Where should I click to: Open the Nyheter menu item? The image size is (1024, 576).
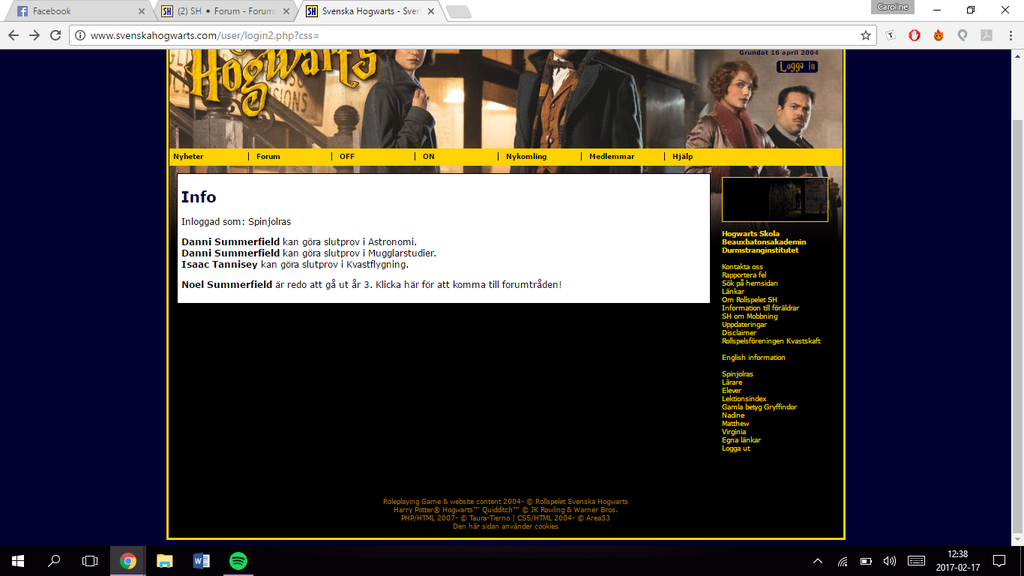pos(188,157)
